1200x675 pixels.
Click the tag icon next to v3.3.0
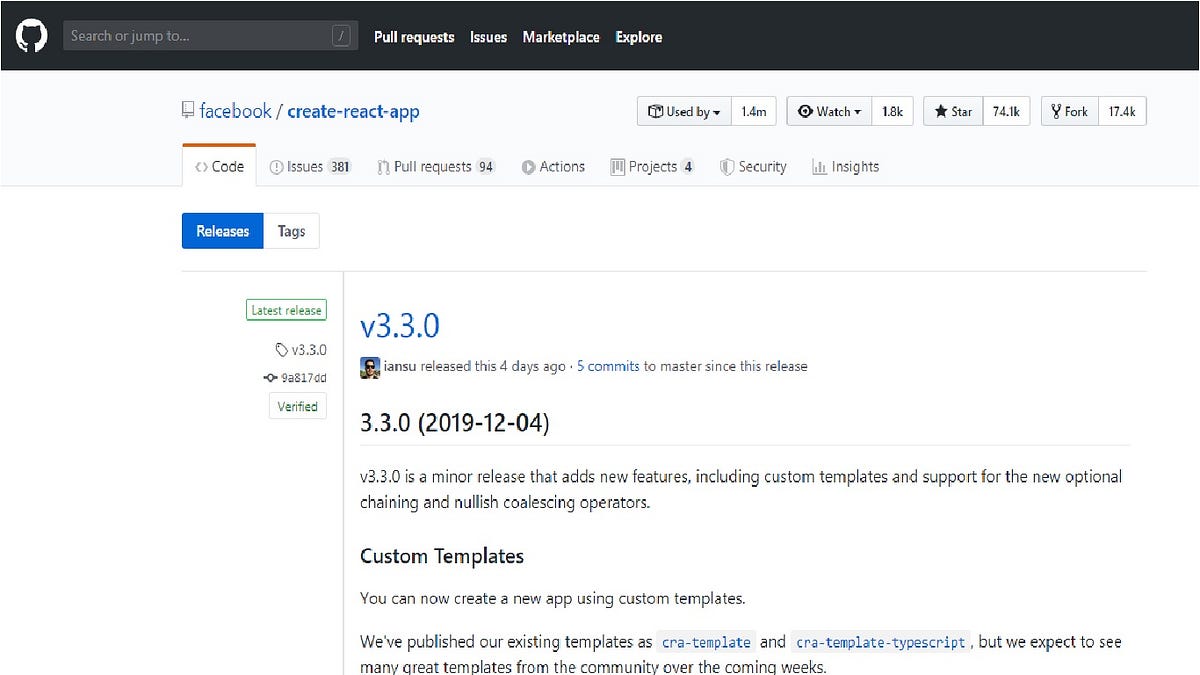pyautogui.click(x=280, y=350)
